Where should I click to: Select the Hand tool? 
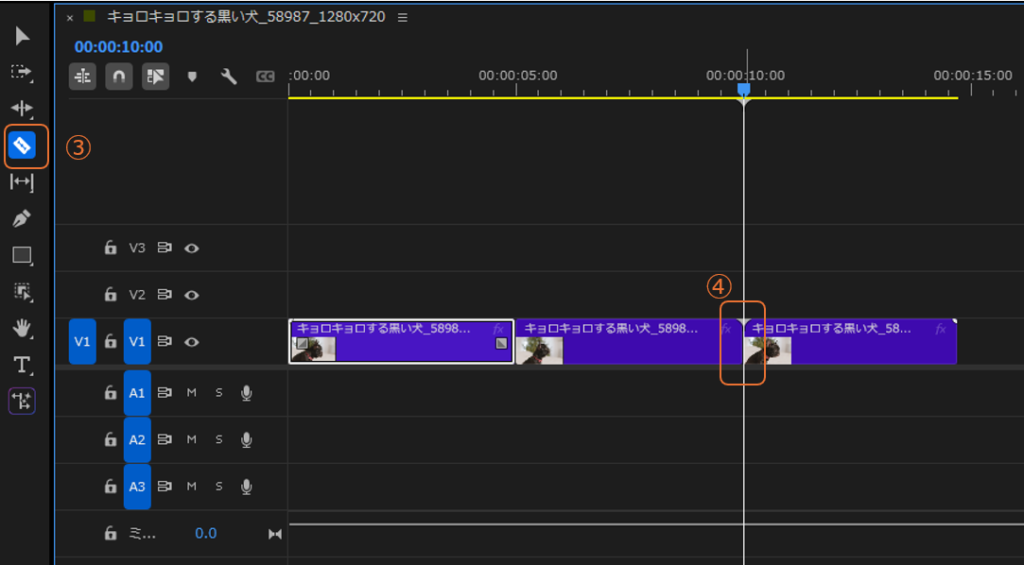tap(22, 328)
